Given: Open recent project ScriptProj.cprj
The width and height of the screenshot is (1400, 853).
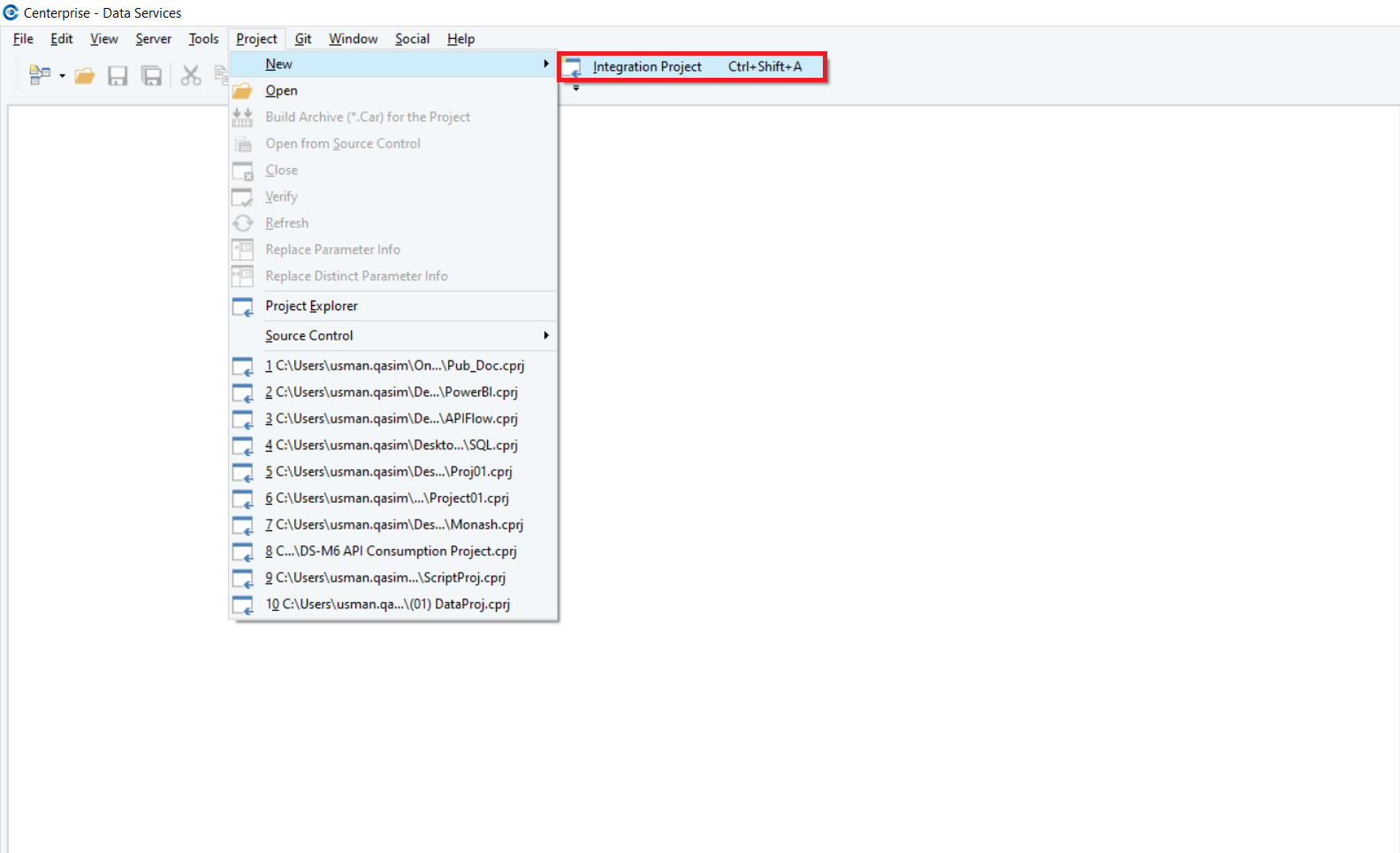Looking at the screenshot, I should point(393,578).
